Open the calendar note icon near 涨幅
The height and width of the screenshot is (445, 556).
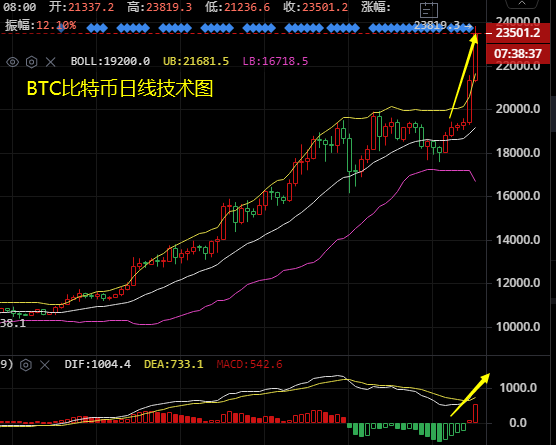point(429,10)
